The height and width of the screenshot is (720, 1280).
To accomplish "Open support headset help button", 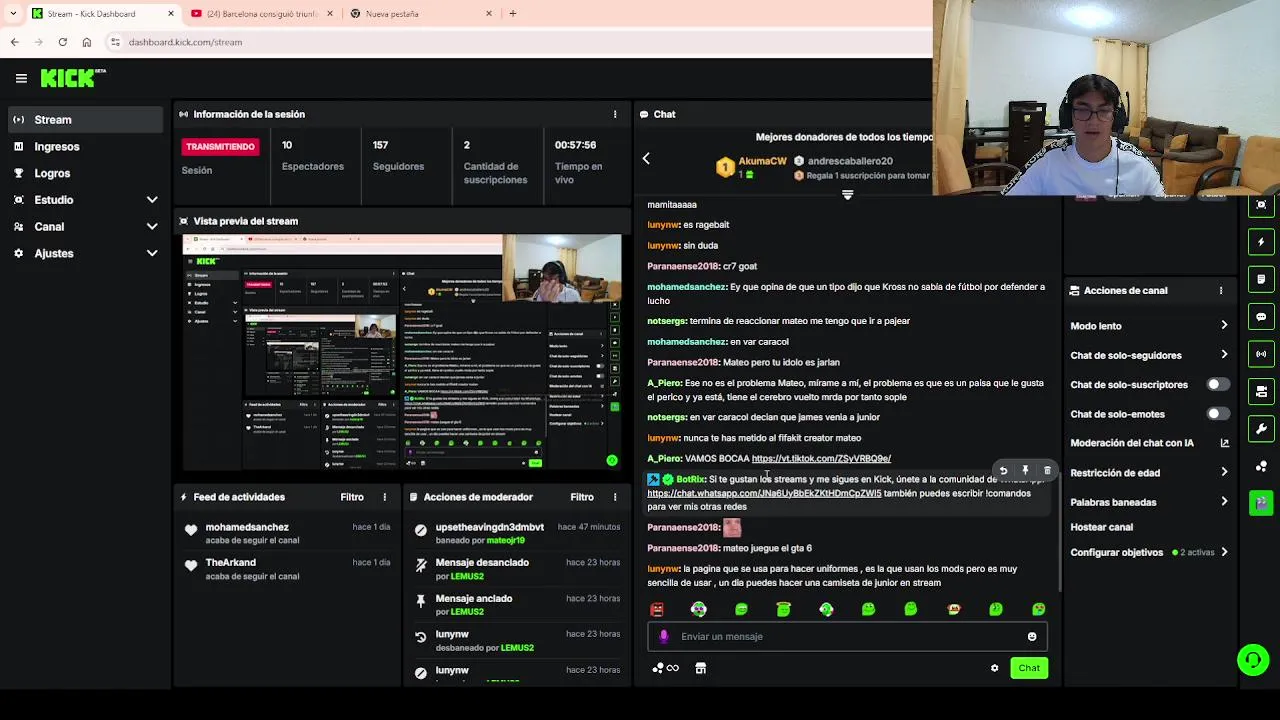I will [1253, 660].
